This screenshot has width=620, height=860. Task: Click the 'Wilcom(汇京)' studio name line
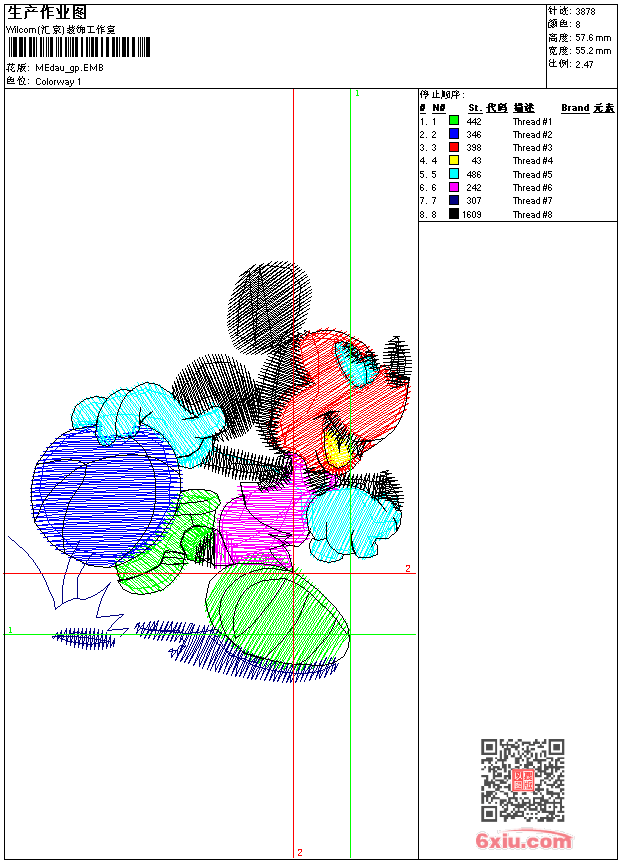click(61, 30)
